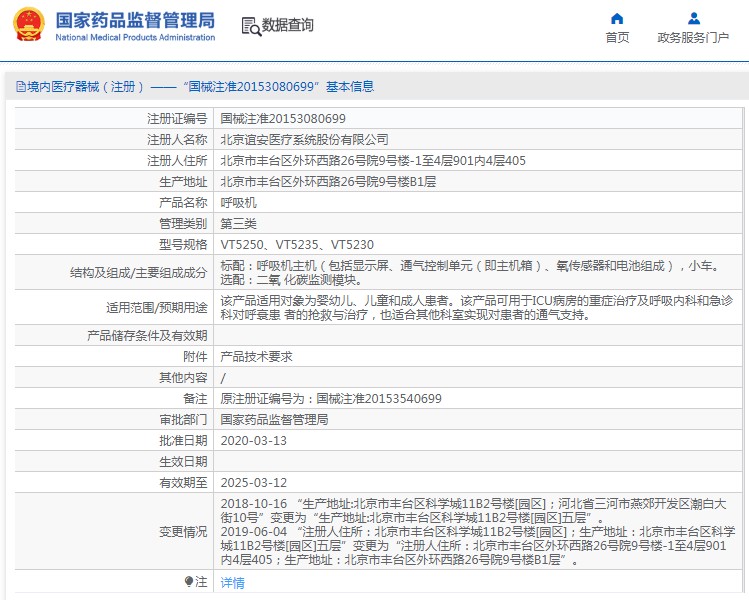
Task: Click the 产品技术要求 attachment cell
Action: [x=256, y=356]
